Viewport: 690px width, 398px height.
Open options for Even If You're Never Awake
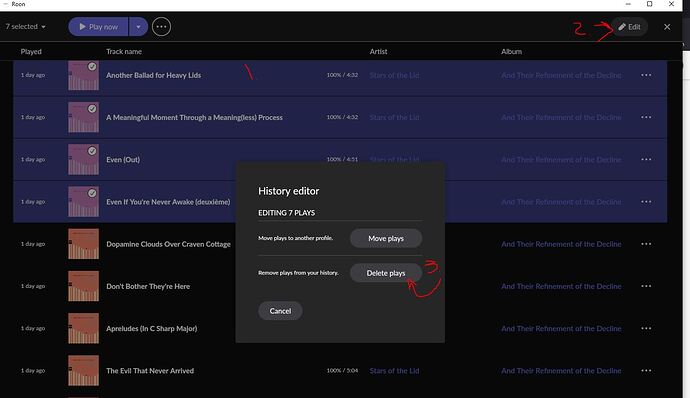646,202
